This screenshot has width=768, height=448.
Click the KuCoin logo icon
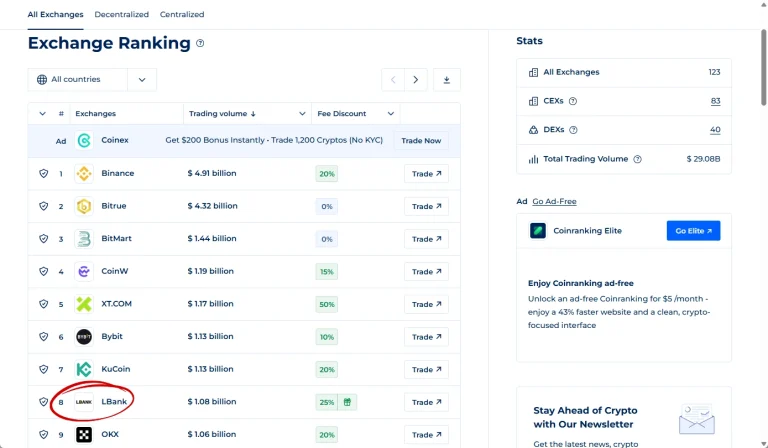84,369
